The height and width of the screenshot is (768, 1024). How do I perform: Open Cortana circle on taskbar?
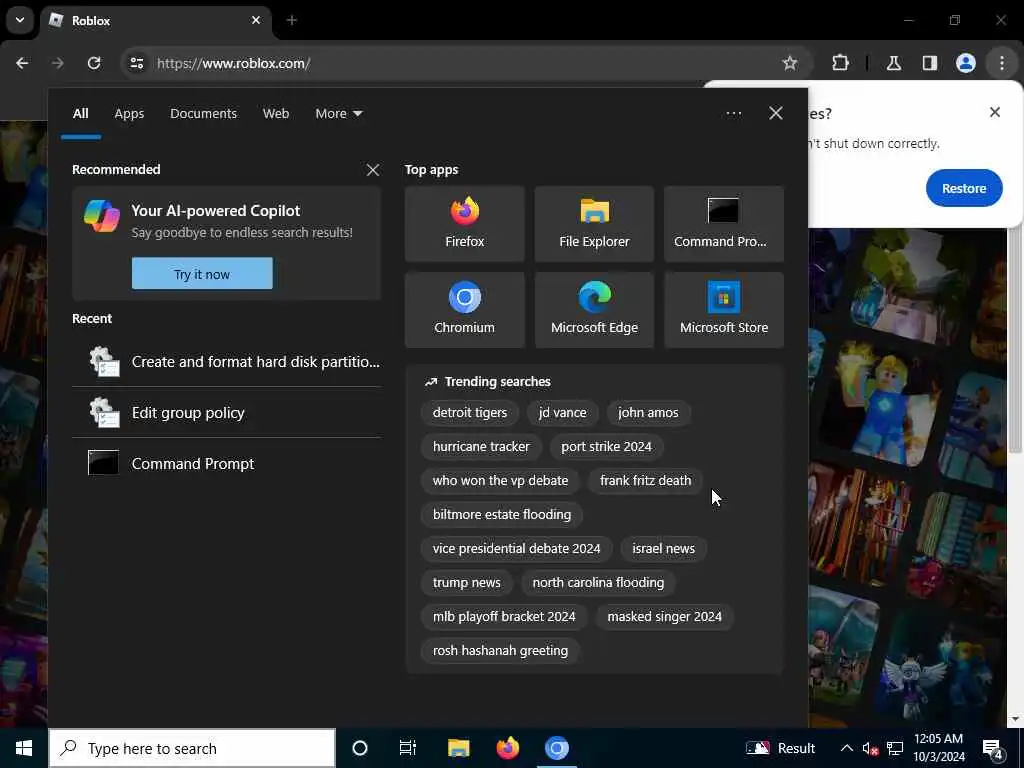point(360,748)
